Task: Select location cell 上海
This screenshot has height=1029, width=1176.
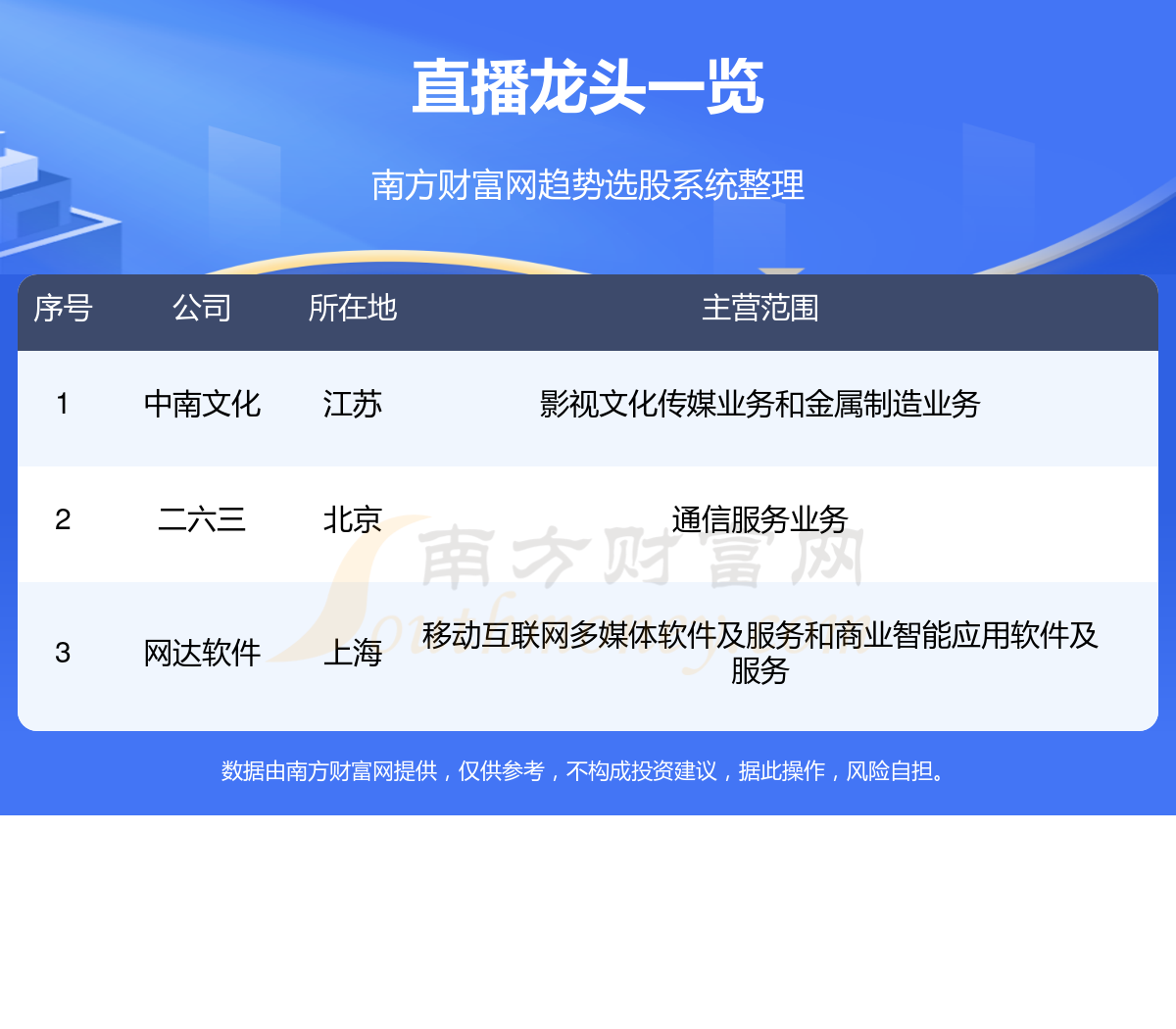Action: 353,653
